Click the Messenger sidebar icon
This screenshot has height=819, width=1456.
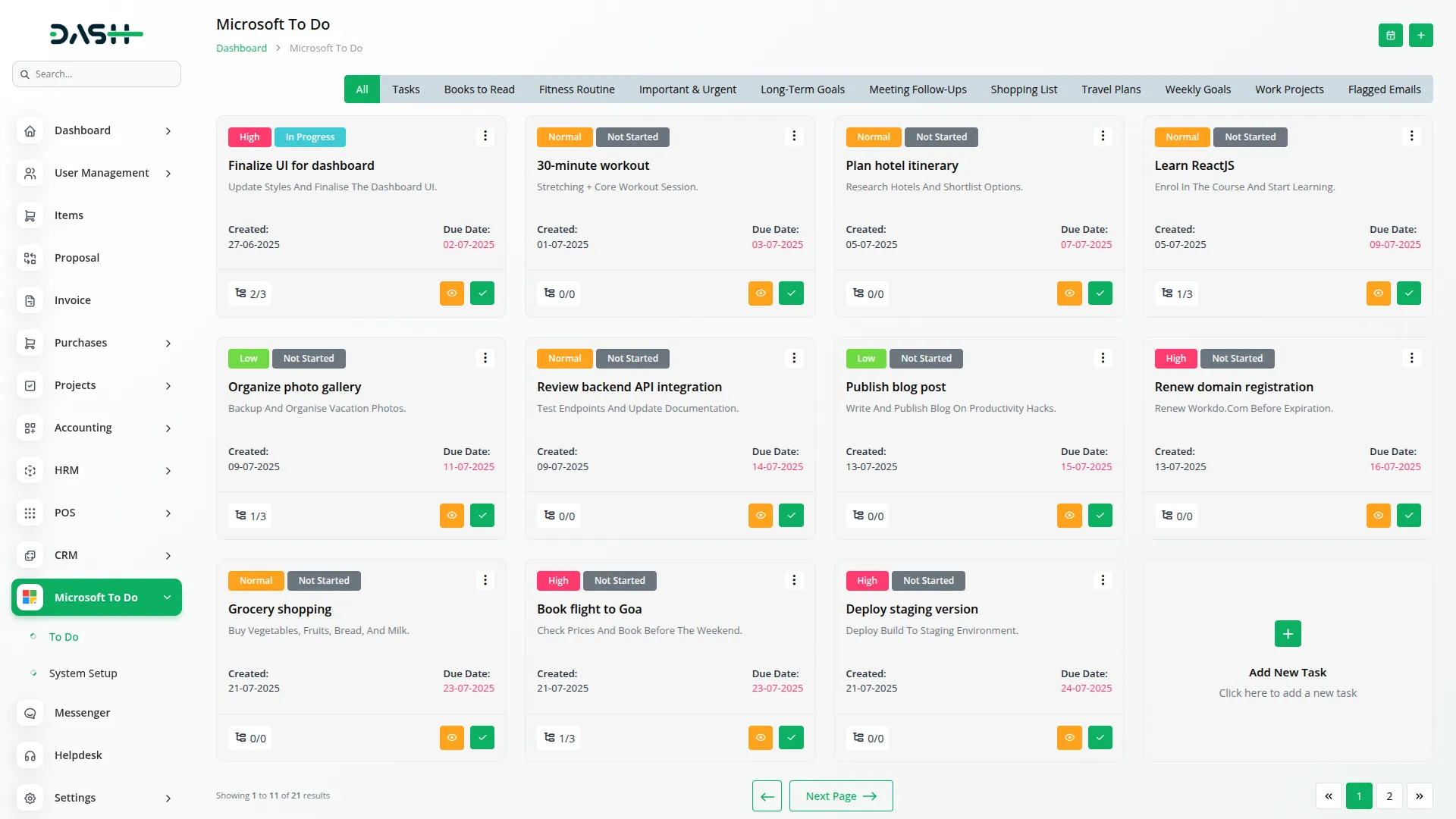[x=30, y=713]
